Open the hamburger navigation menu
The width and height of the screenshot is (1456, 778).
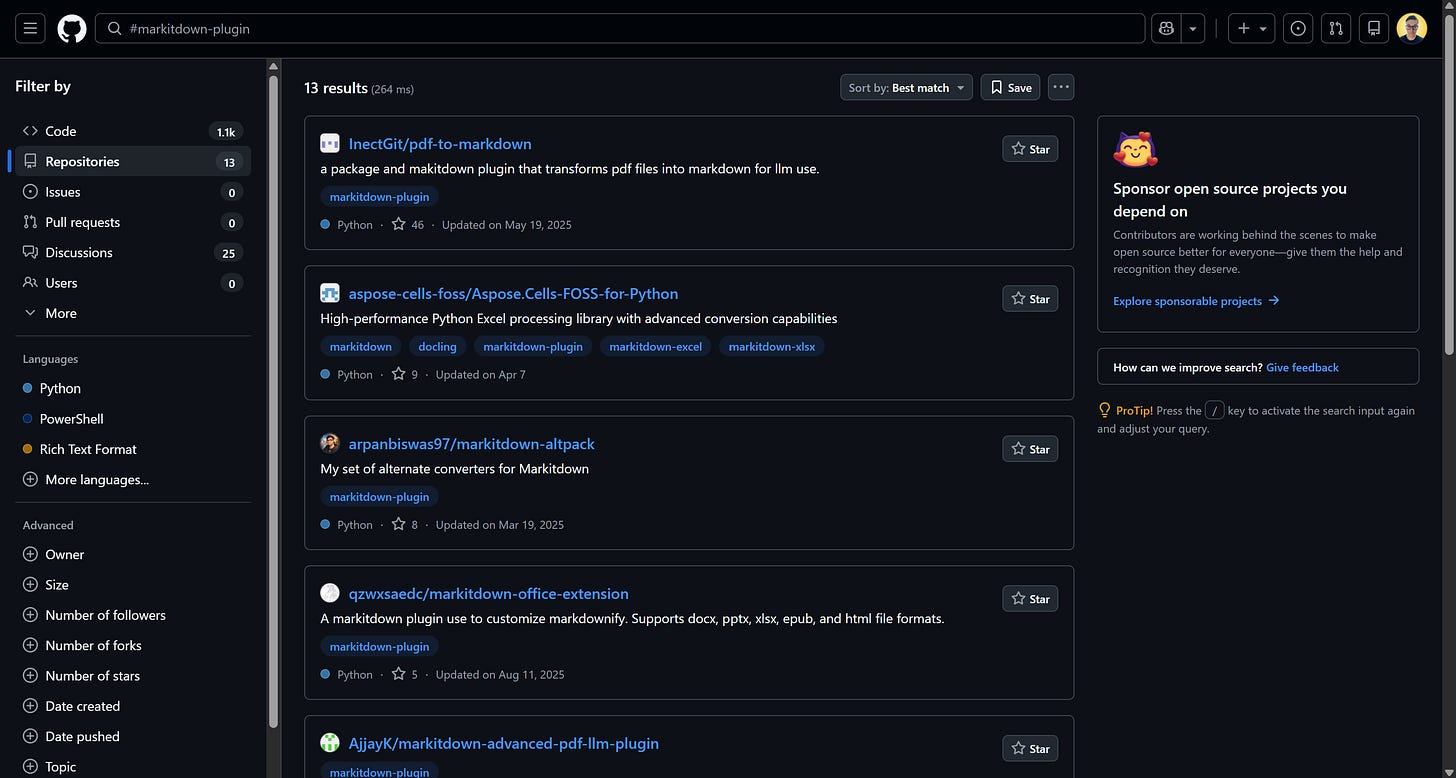(x=30, y=28)
